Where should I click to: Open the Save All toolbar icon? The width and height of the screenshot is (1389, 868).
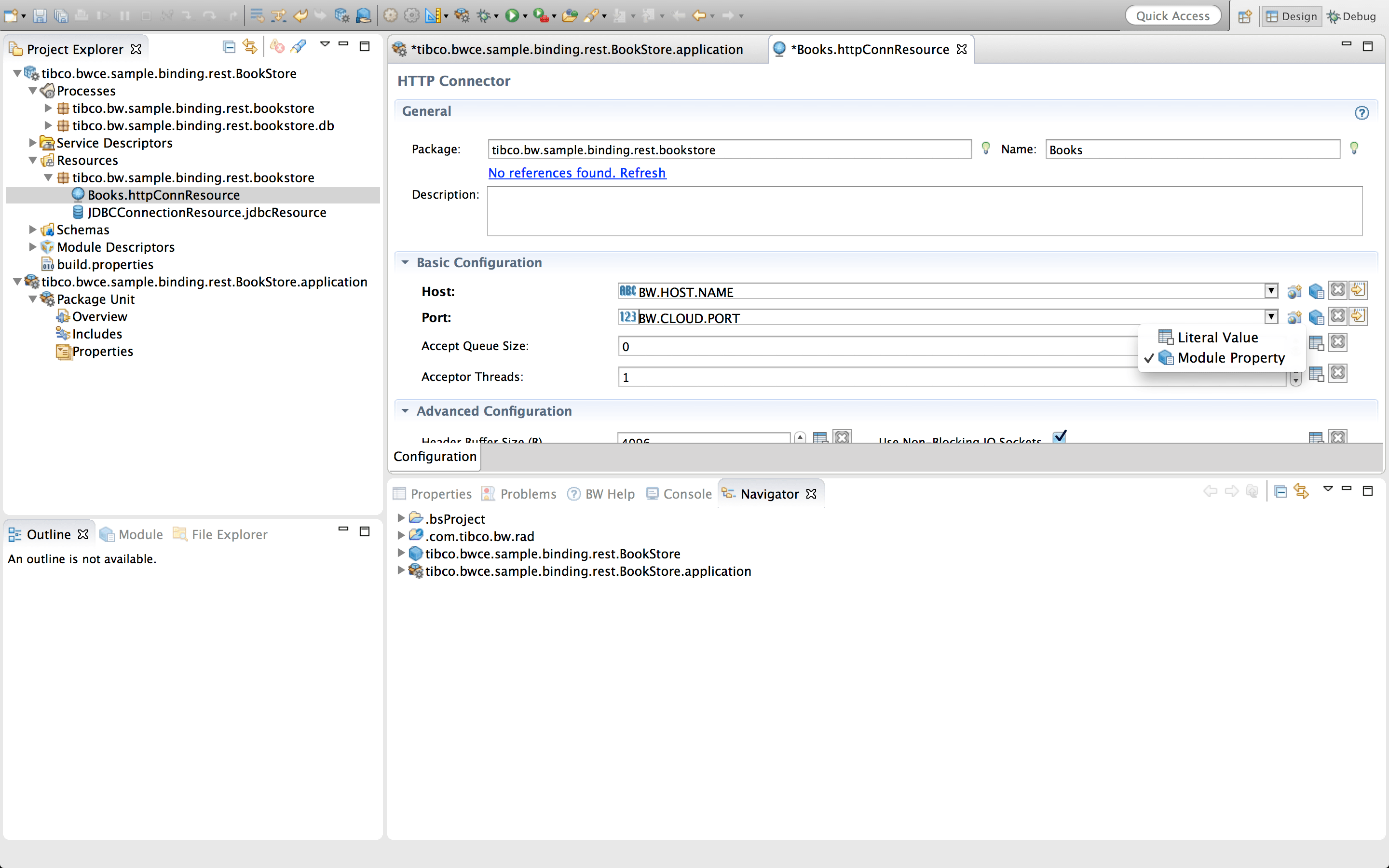pos(61,15)
